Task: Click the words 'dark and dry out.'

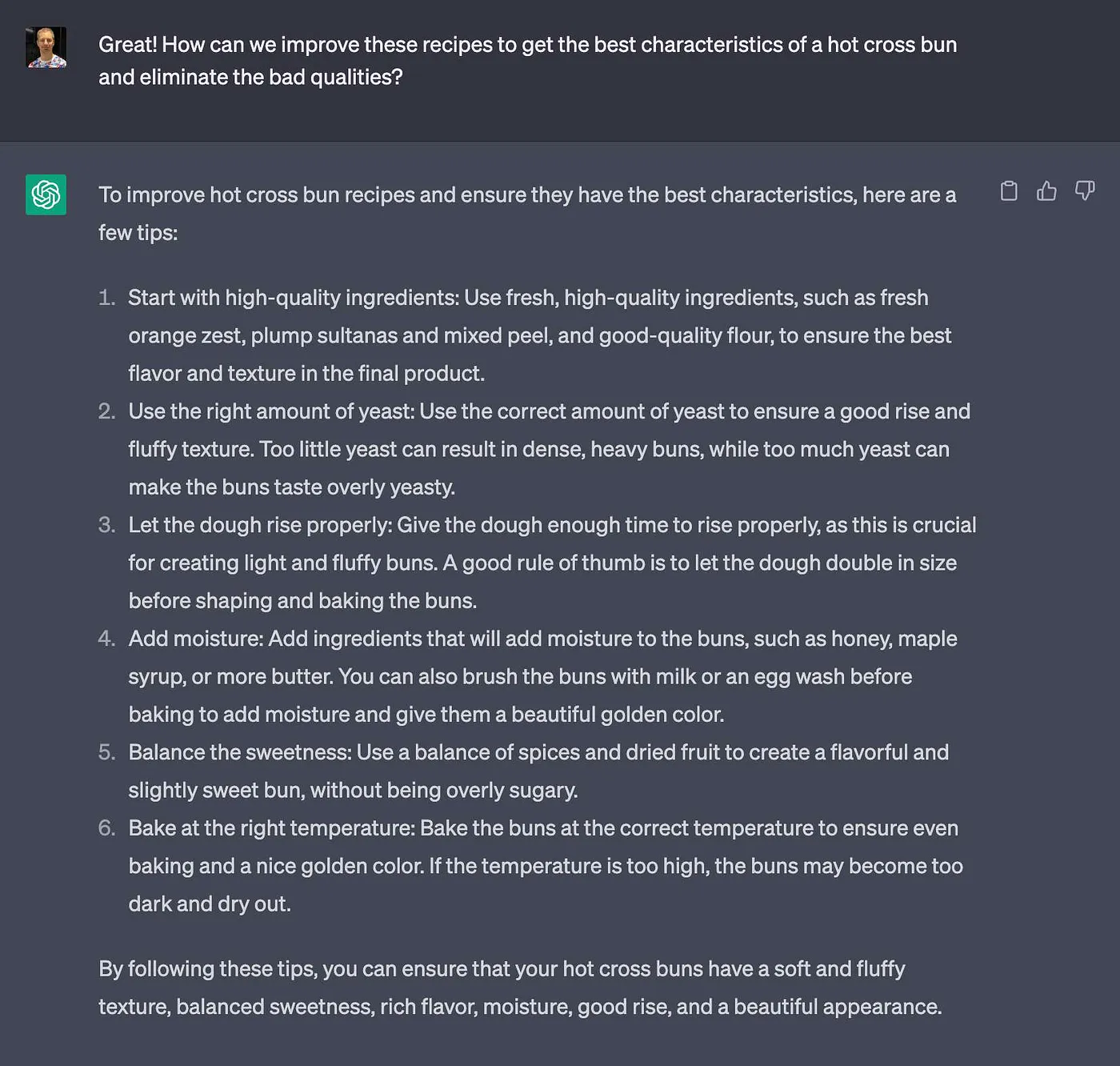Action: (x=210, y=904)
